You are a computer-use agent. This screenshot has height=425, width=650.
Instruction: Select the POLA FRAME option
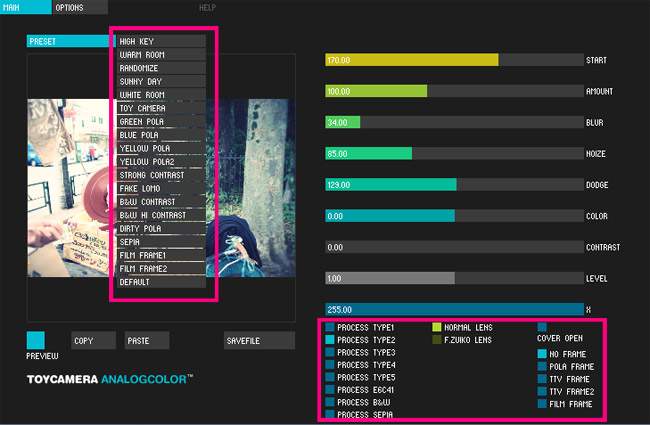(x=542, y=366)
